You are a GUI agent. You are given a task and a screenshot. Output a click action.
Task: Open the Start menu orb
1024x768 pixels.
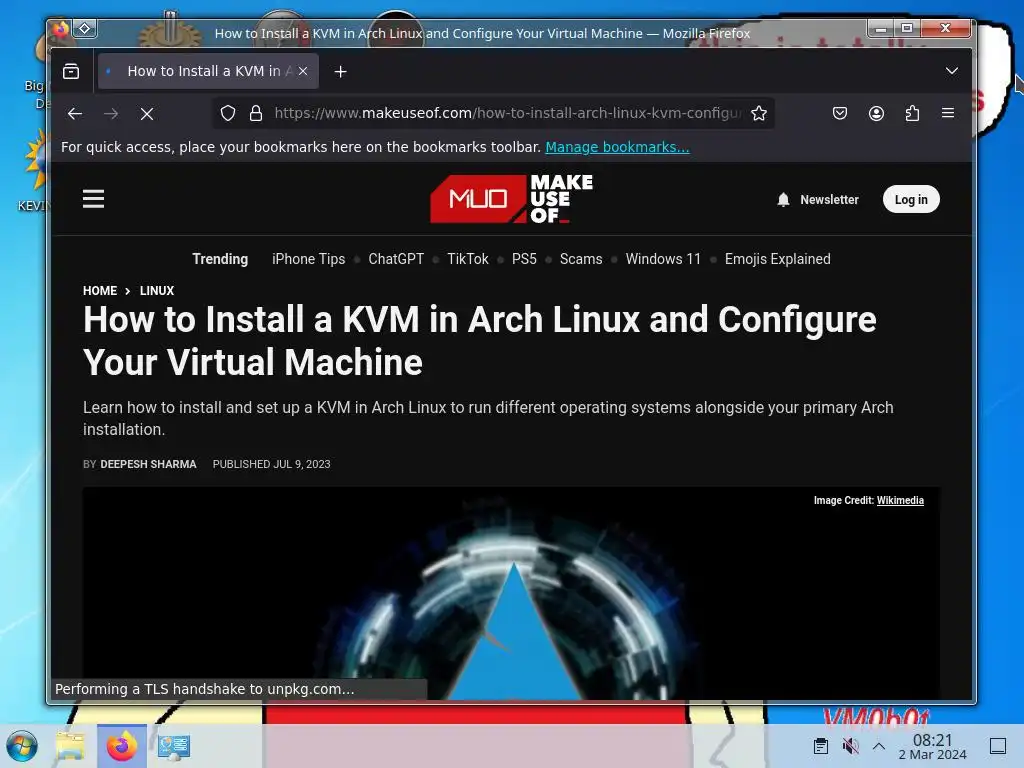22,746
